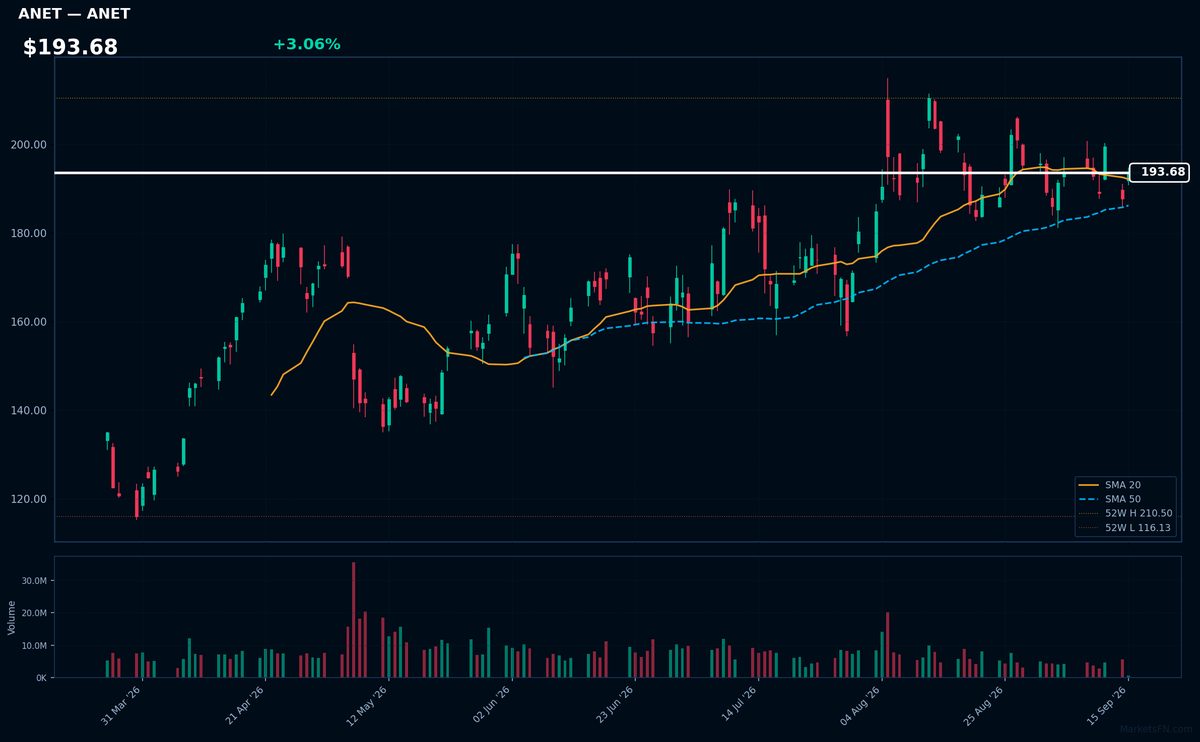The height and width of the screenshot is (742, 1200).
Task: Click the 30.0M volume axis label
Action: tap(34, 581)
